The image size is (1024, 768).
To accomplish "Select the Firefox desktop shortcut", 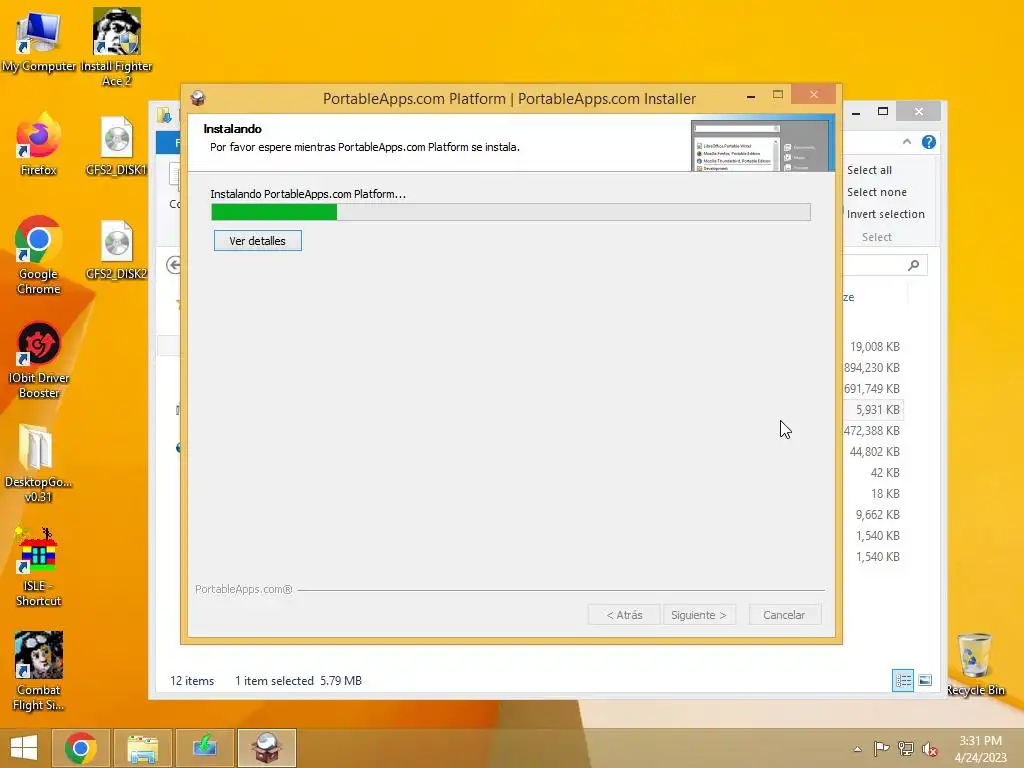I will point(39,144).
